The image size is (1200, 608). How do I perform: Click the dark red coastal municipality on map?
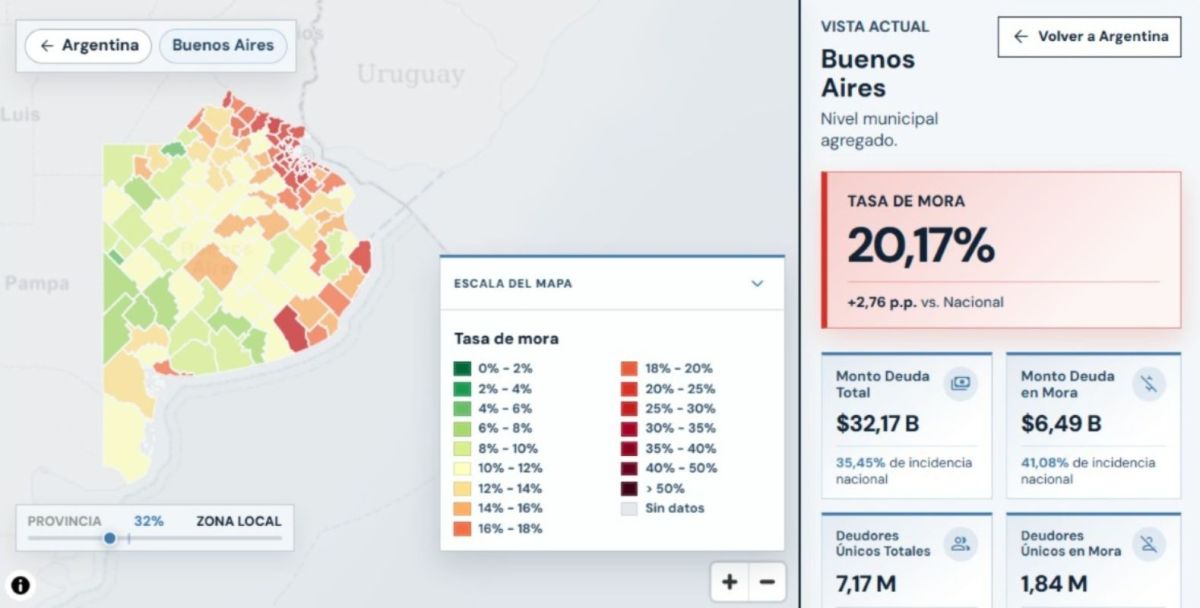coord(289,327)
